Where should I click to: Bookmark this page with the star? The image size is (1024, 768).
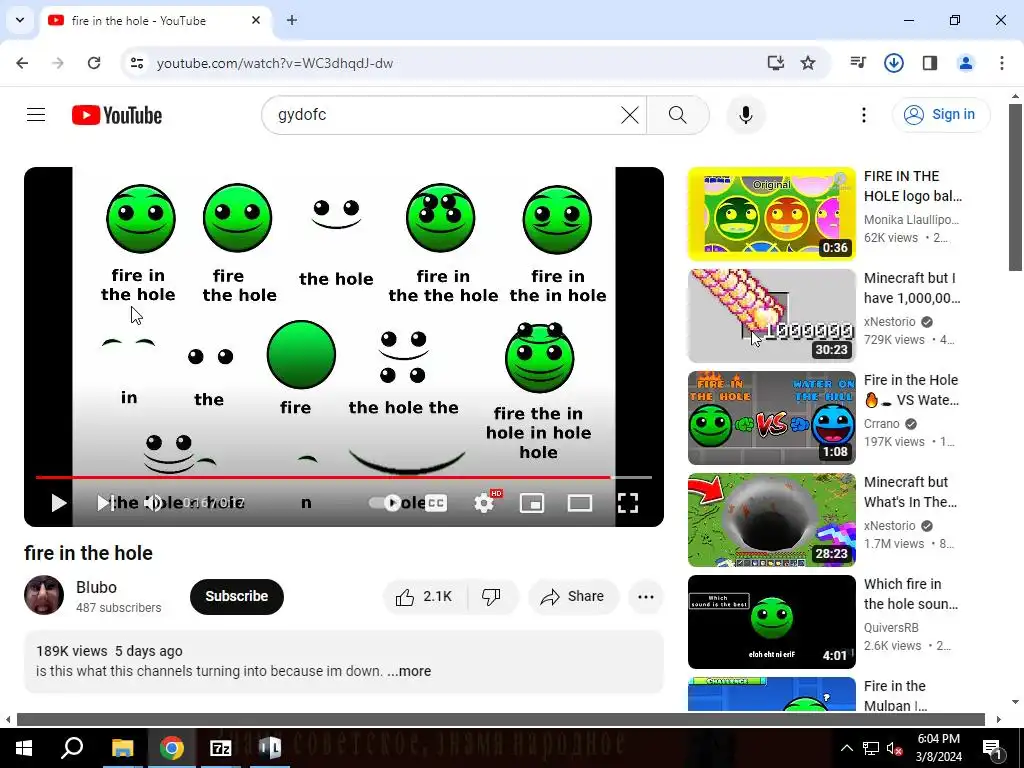(x=808, y=63)
